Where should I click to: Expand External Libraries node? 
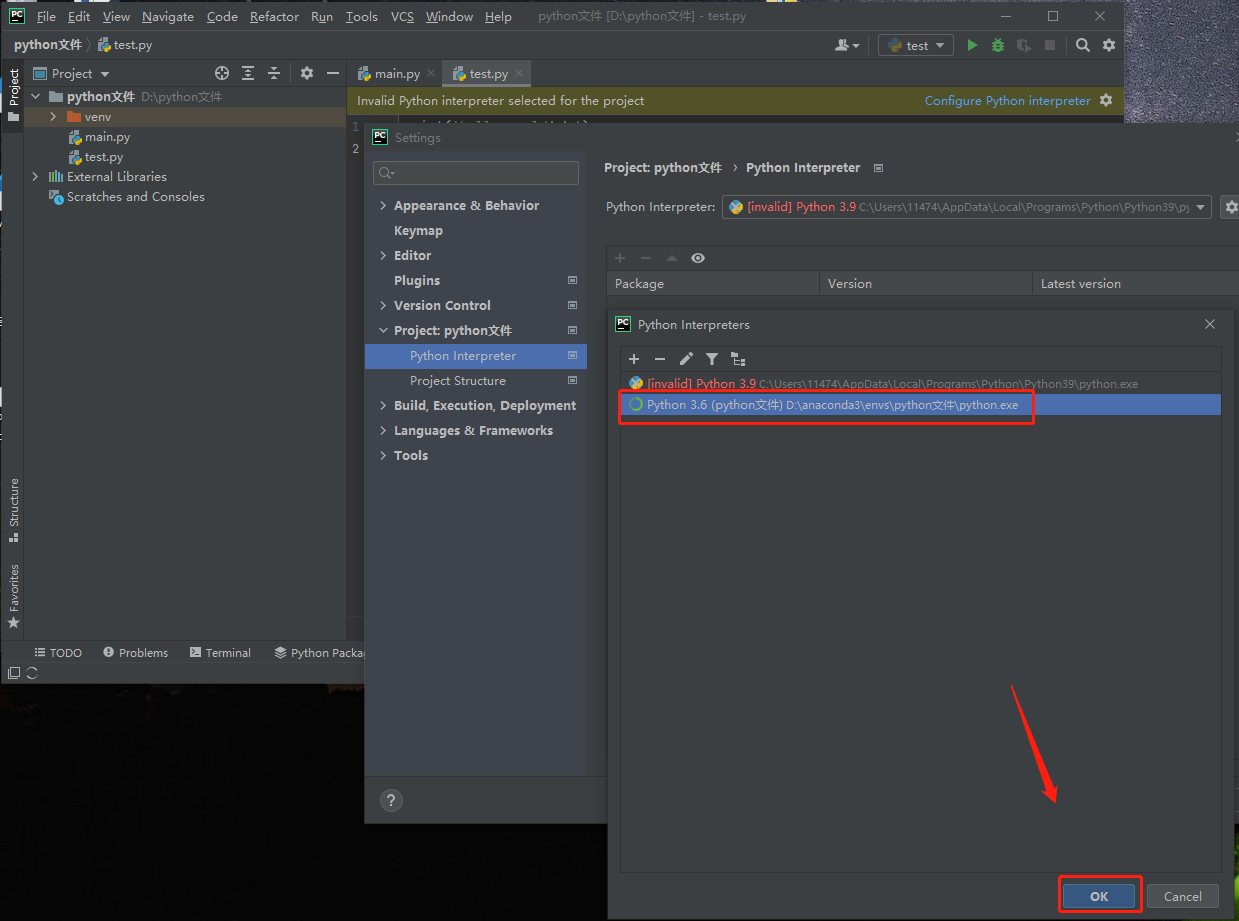(36, 177)
